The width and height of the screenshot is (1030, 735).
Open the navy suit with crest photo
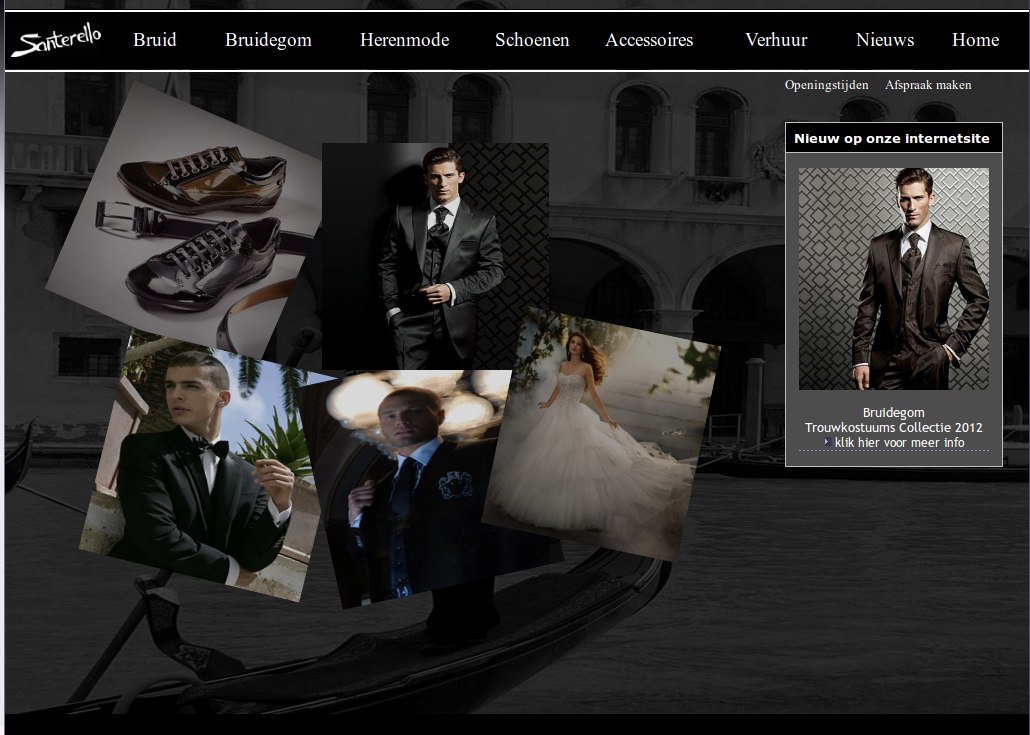(414, 487)
